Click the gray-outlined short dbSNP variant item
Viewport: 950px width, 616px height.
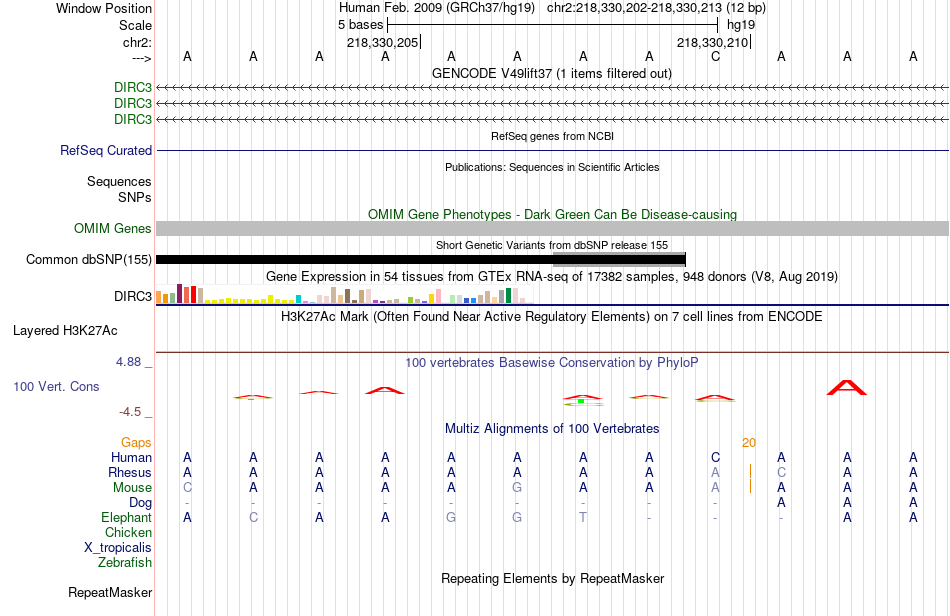click(619, 259)
